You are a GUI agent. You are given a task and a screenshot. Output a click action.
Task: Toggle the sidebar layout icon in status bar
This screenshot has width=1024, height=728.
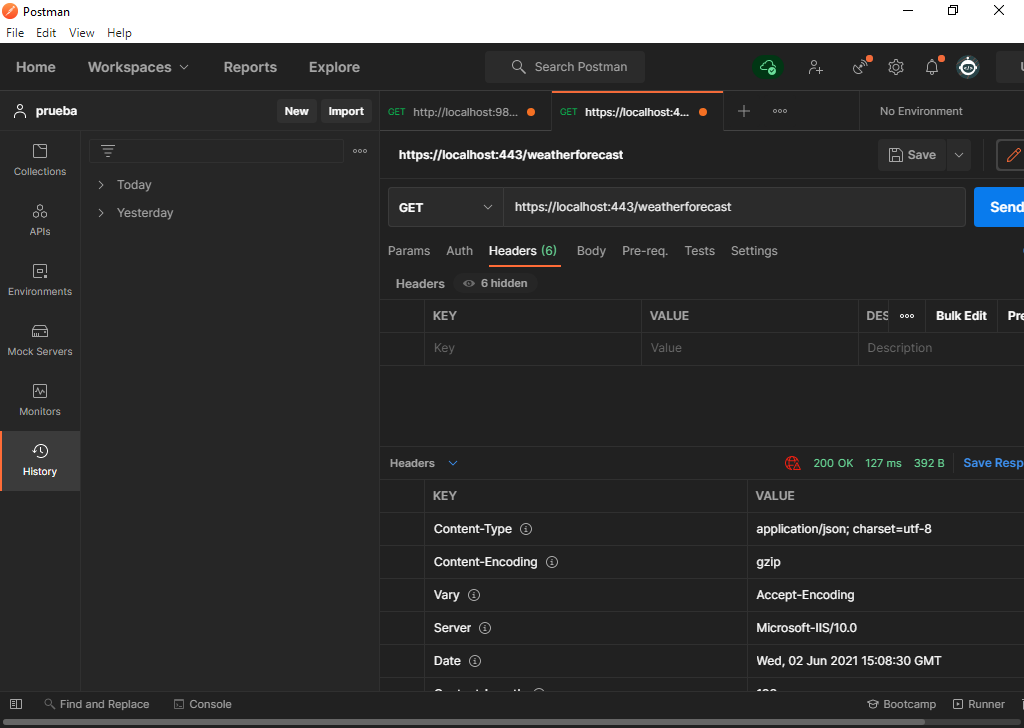pos(16,704)
